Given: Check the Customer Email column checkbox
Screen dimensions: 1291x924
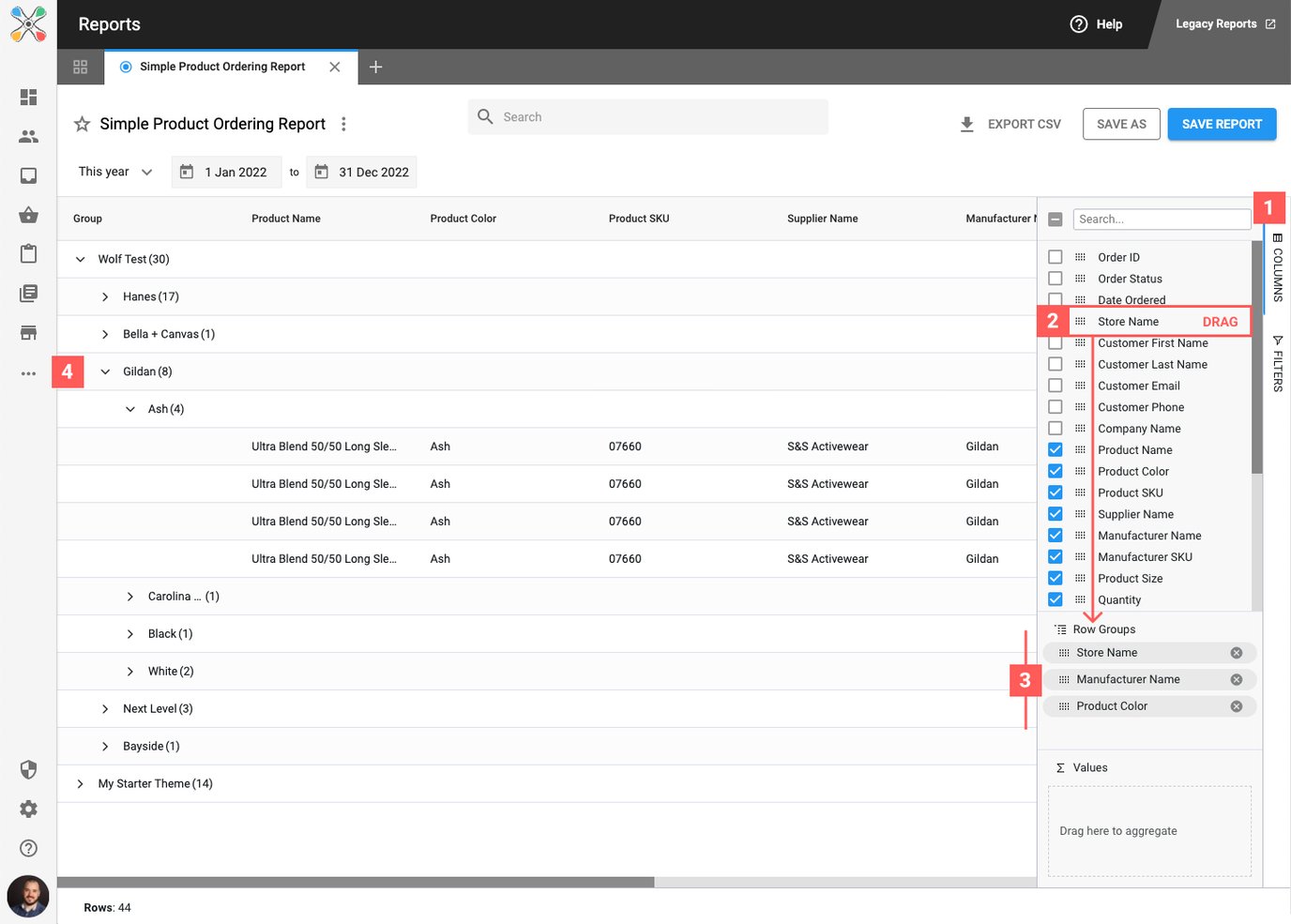Looking at the screenshot, I should click(x=1056, y=386).
